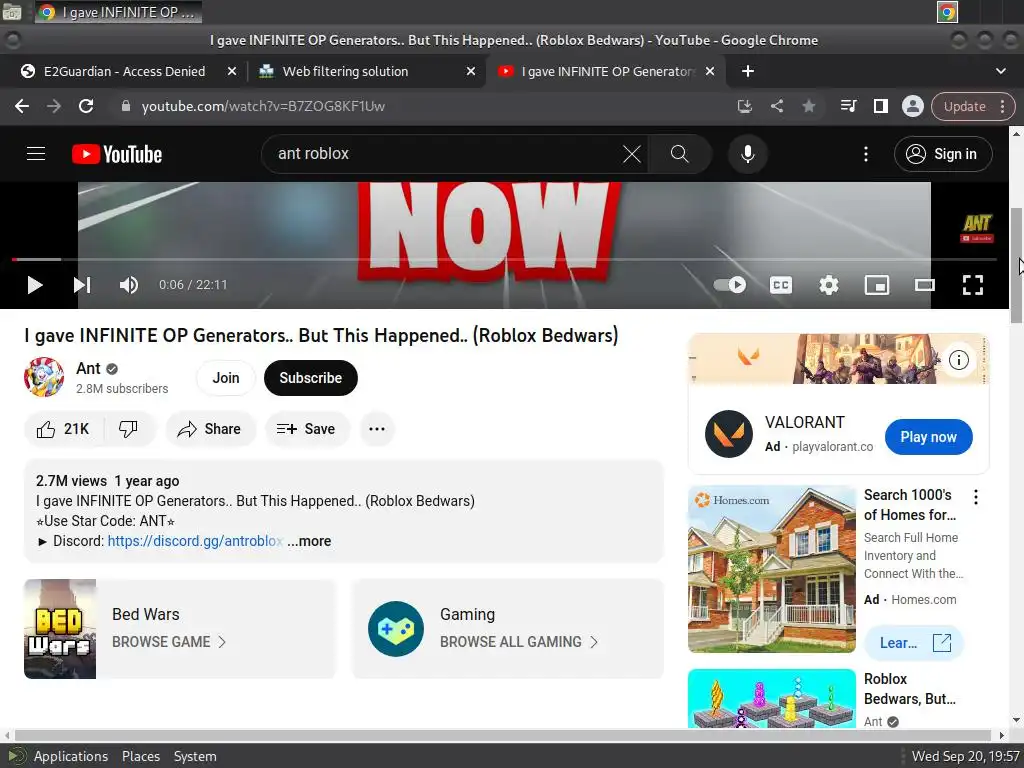Open YouTube settings three-dot menu
The width and height of the screenshot is (1024, 768).
point(866,154)
